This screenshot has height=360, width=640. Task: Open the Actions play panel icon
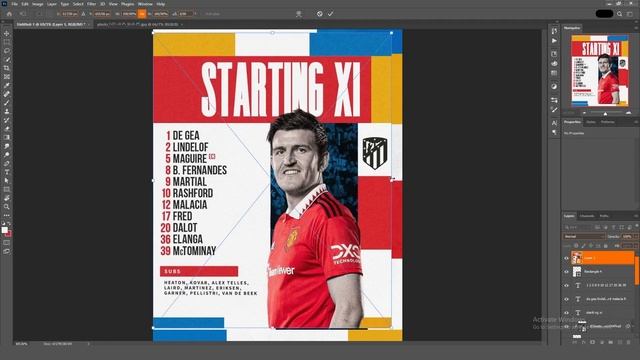554,41
